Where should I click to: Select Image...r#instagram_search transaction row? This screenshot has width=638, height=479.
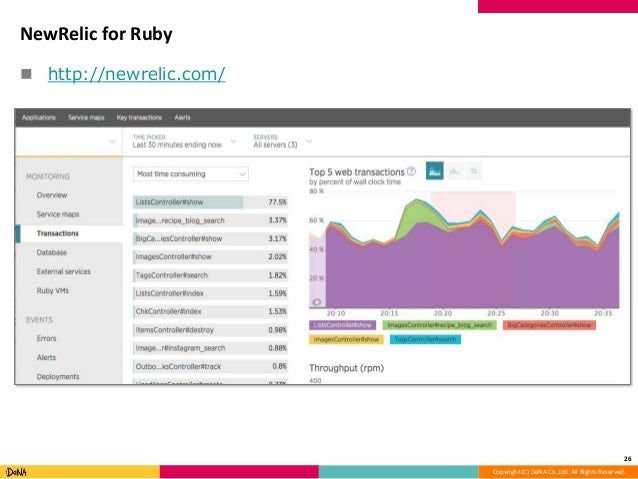point(210,348)
